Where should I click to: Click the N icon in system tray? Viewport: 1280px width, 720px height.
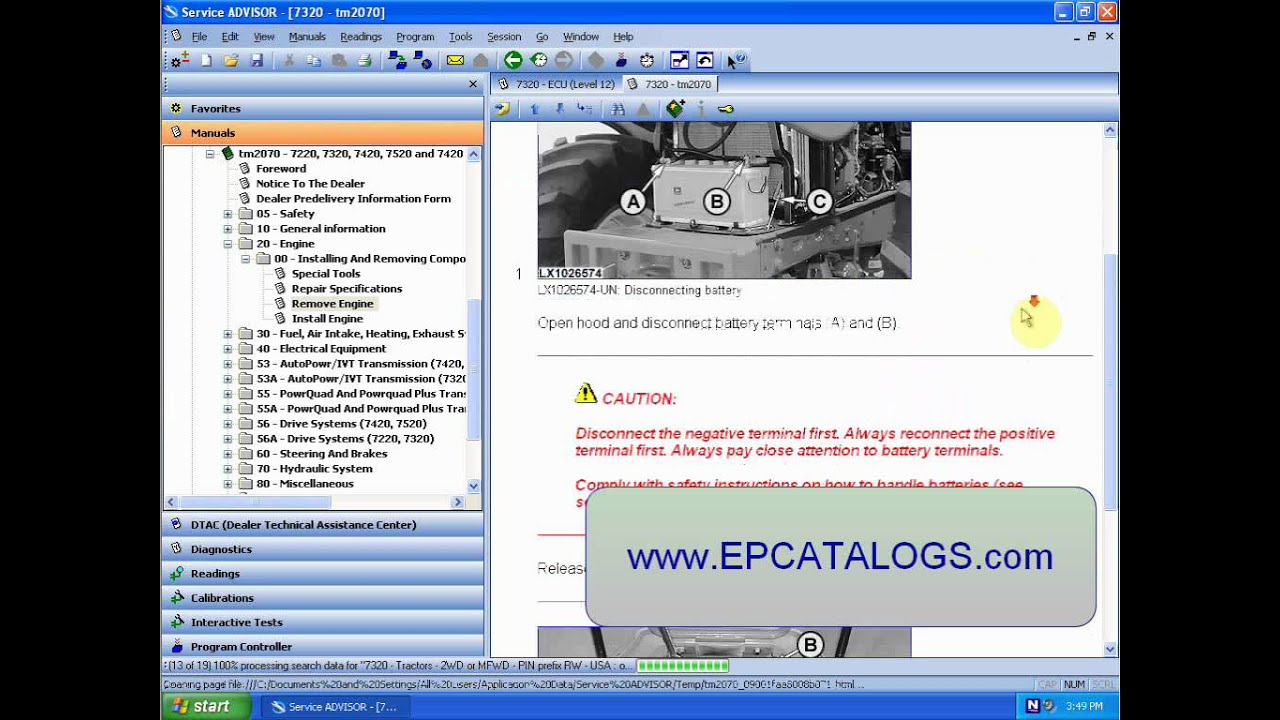pyautogui.click(x=1033, y=706)
